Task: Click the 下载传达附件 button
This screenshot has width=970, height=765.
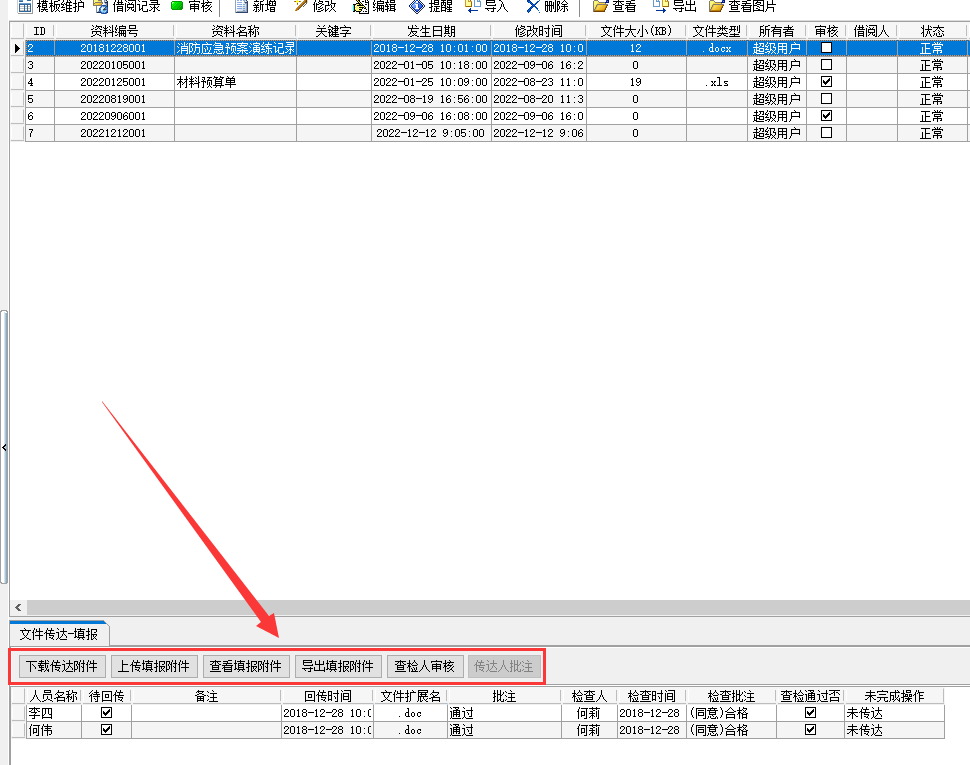Action: pos(62,666)
